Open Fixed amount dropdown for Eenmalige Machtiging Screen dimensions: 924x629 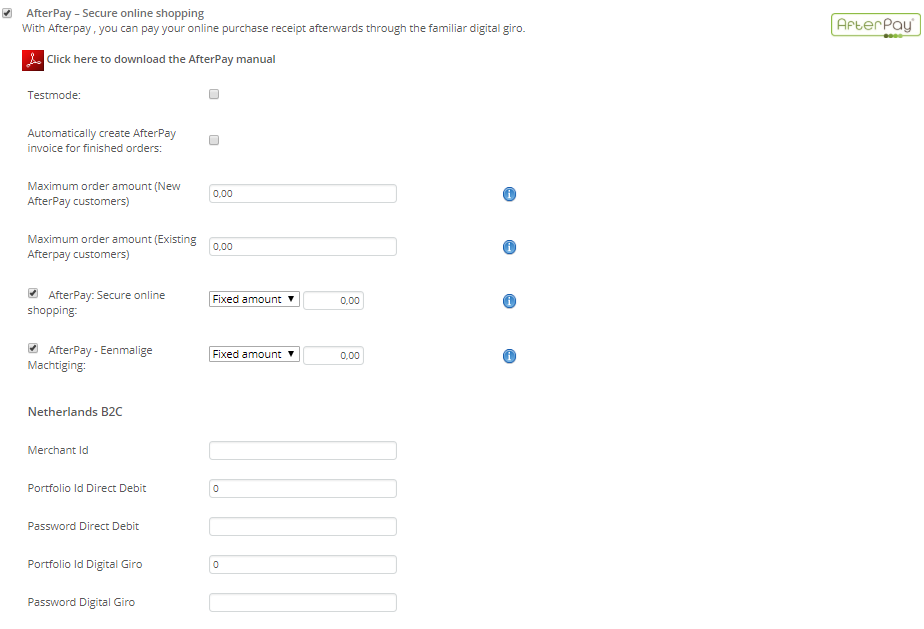254,354
